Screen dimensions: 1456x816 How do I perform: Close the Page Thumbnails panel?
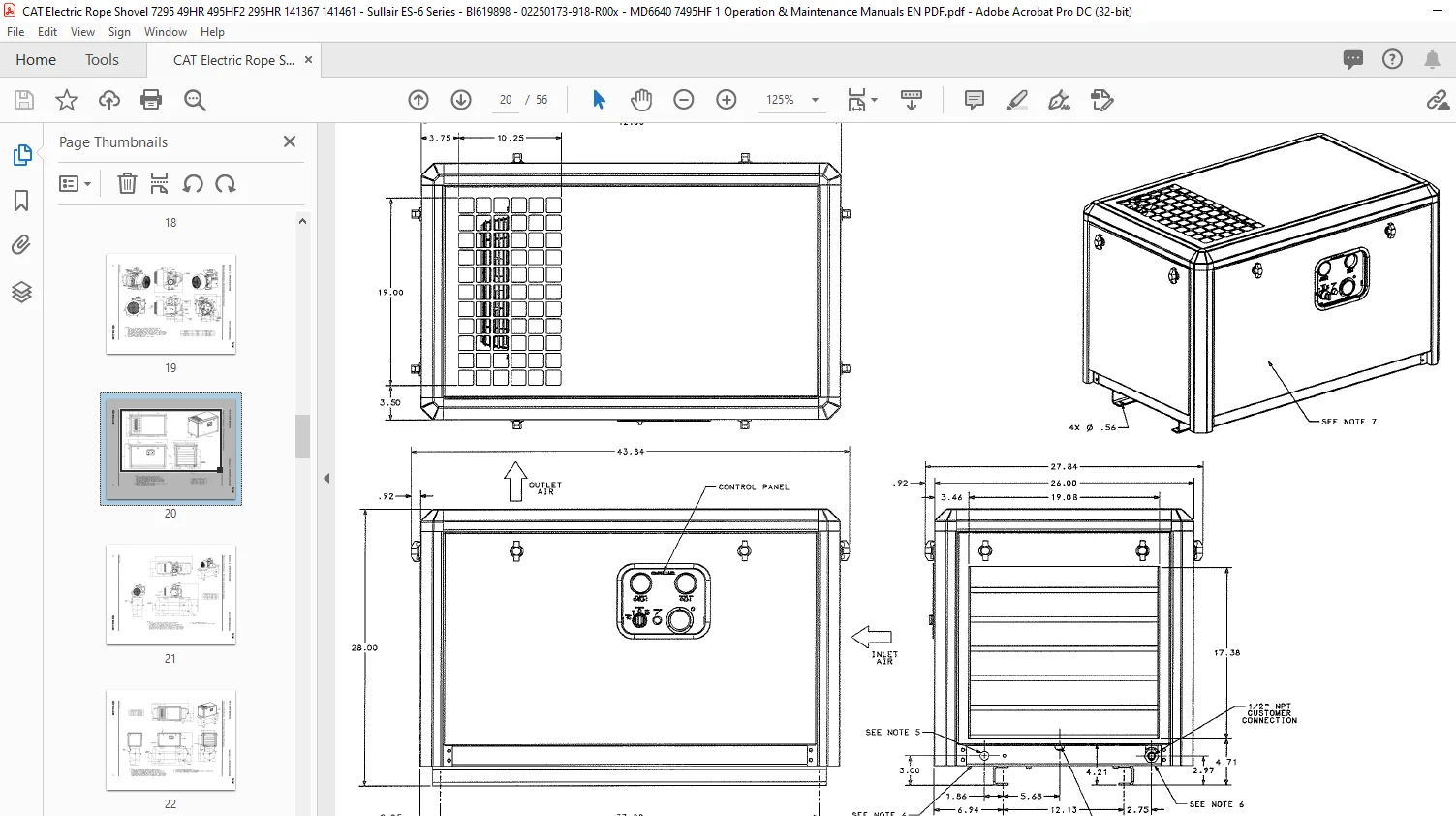pos(290,141)
